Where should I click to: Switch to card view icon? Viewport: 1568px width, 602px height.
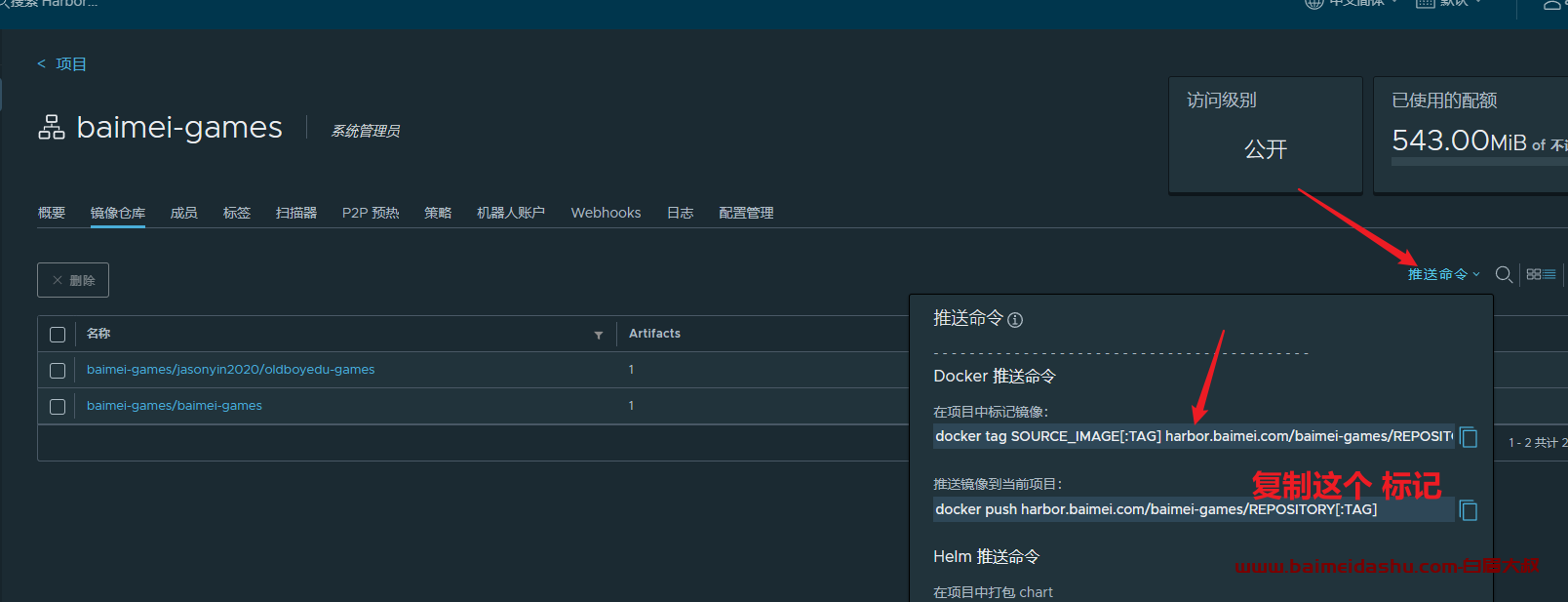click(1534, 275)
